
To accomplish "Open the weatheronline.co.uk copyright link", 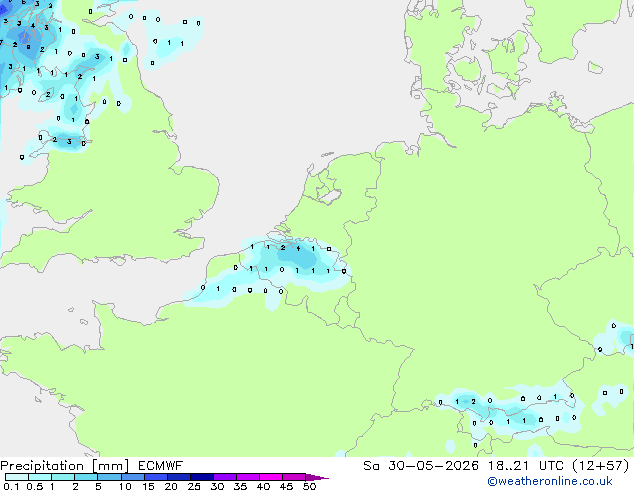I will click(549, 481).
